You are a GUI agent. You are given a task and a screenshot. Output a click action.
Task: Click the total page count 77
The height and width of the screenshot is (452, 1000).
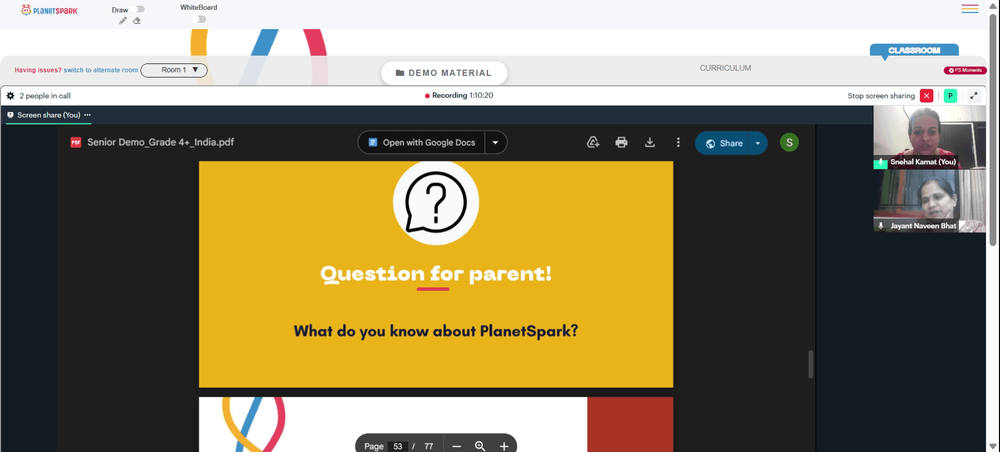(429, 446)
